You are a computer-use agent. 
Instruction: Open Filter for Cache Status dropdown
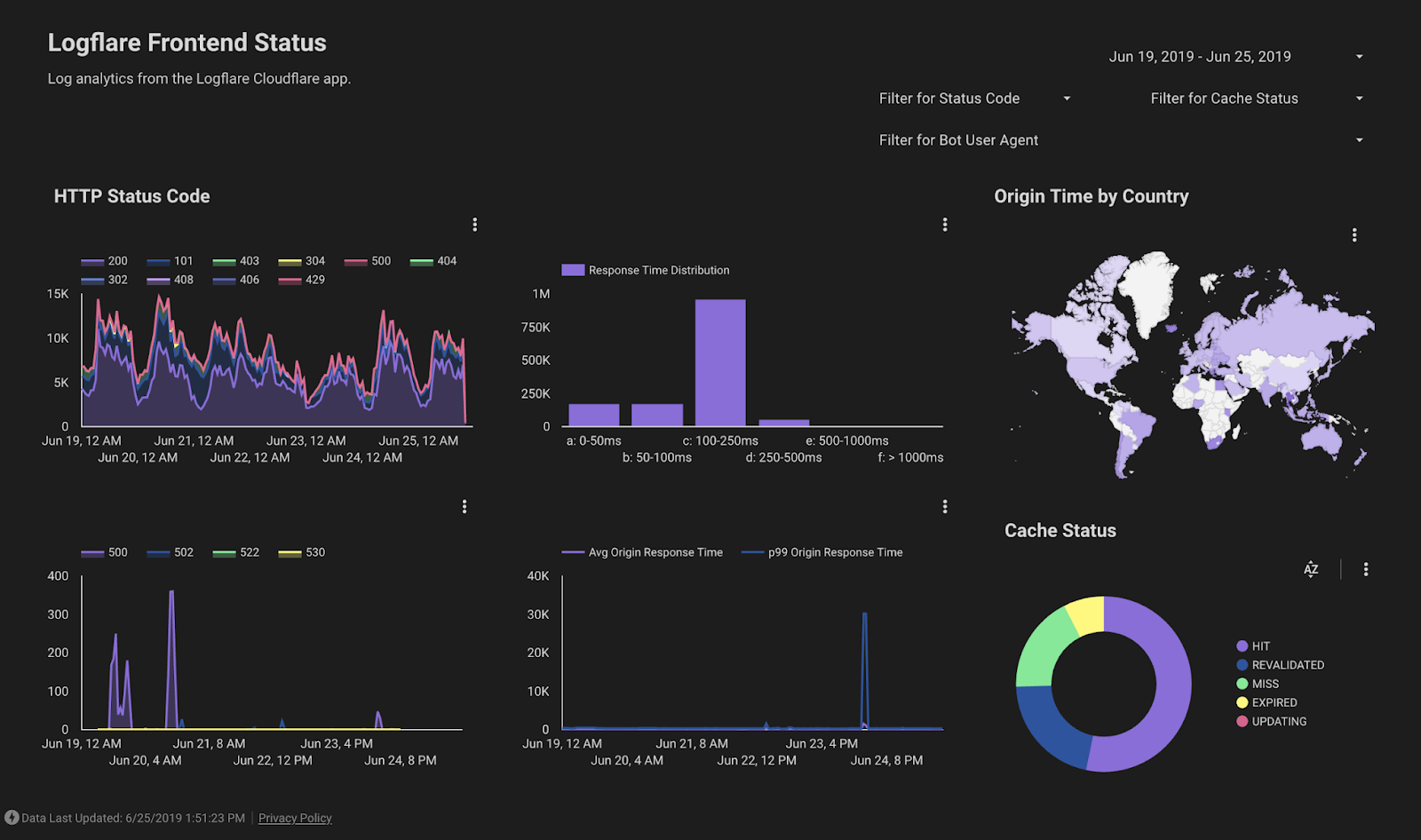(1257, 99)
